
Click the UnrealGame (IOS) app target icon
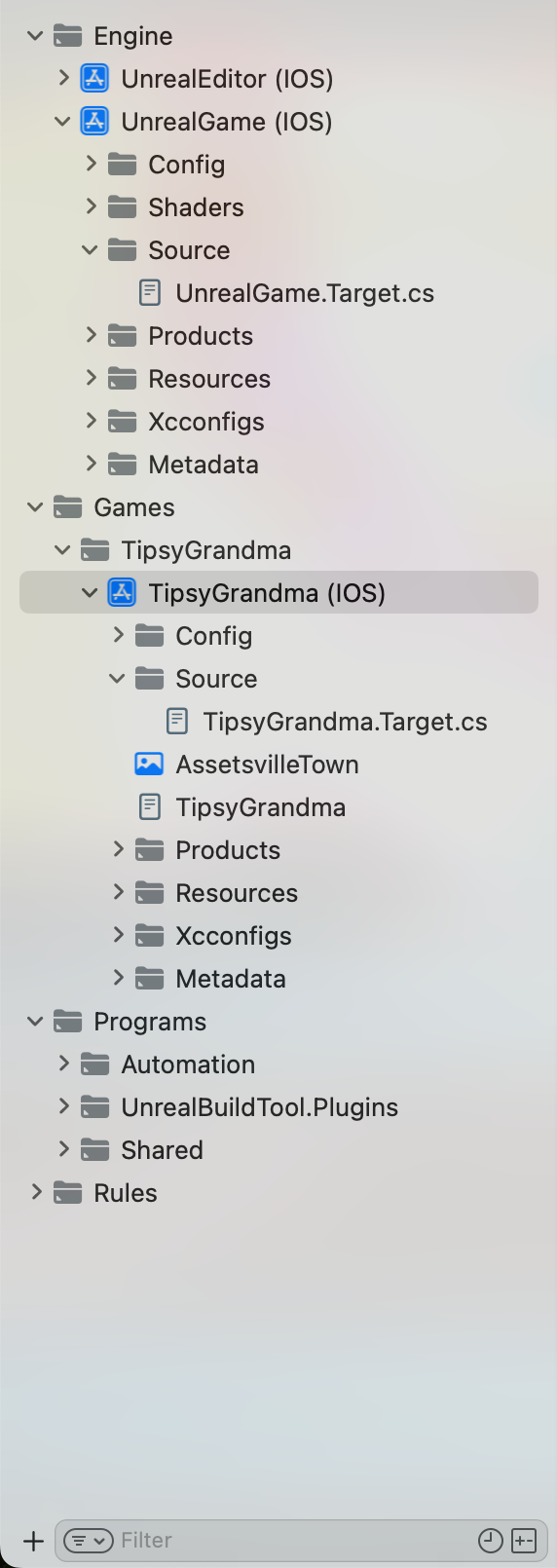[94, 122]
